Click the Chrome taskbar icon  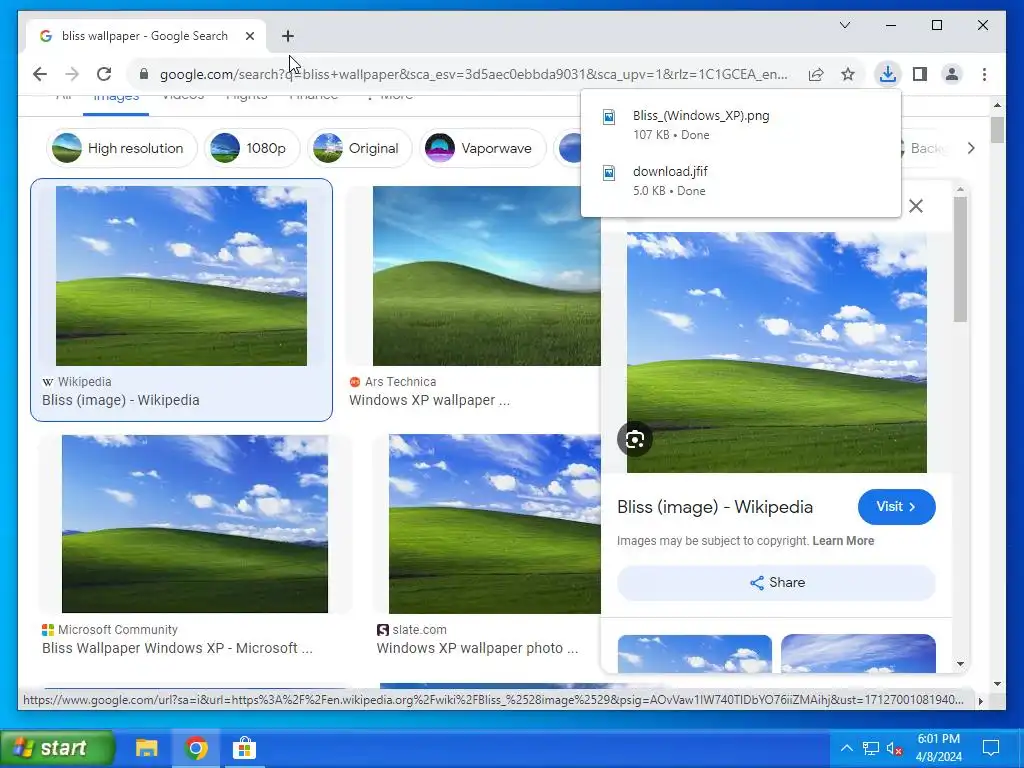click(195, 748)
